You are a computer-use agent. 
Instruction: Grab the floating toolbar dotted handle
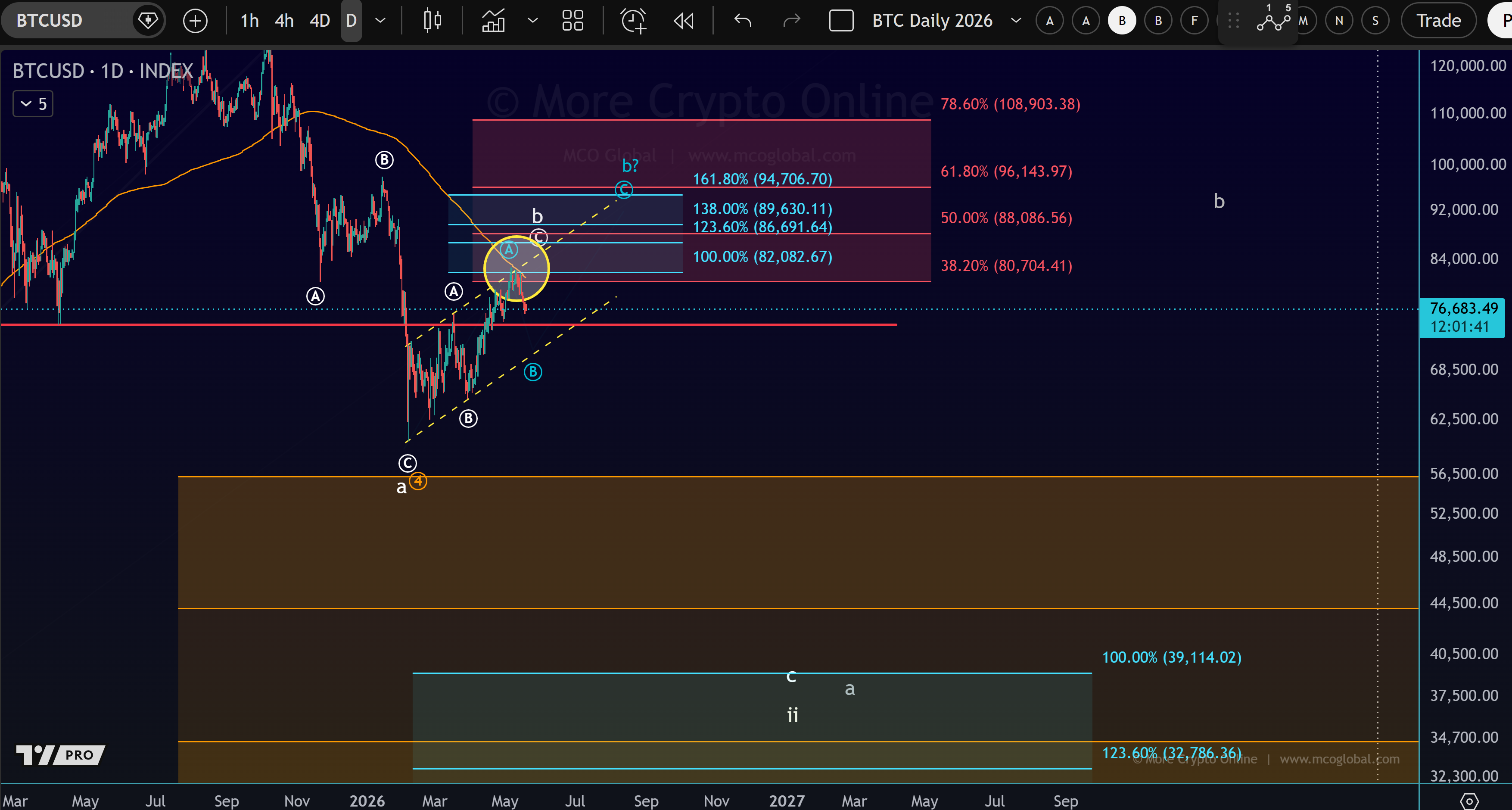coord(1233,21)
